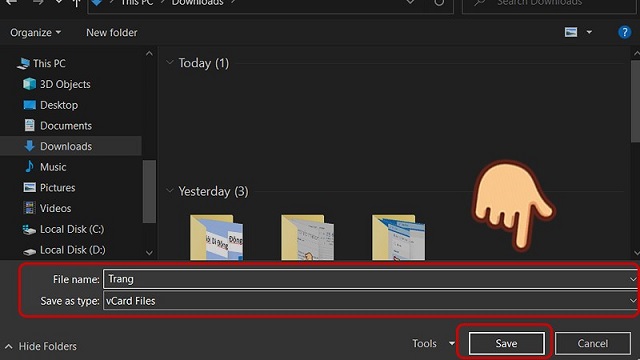Select Local Disk (D:) in navigation pane
Viewport: 640px width, 360px height.
tap(73, 250)
